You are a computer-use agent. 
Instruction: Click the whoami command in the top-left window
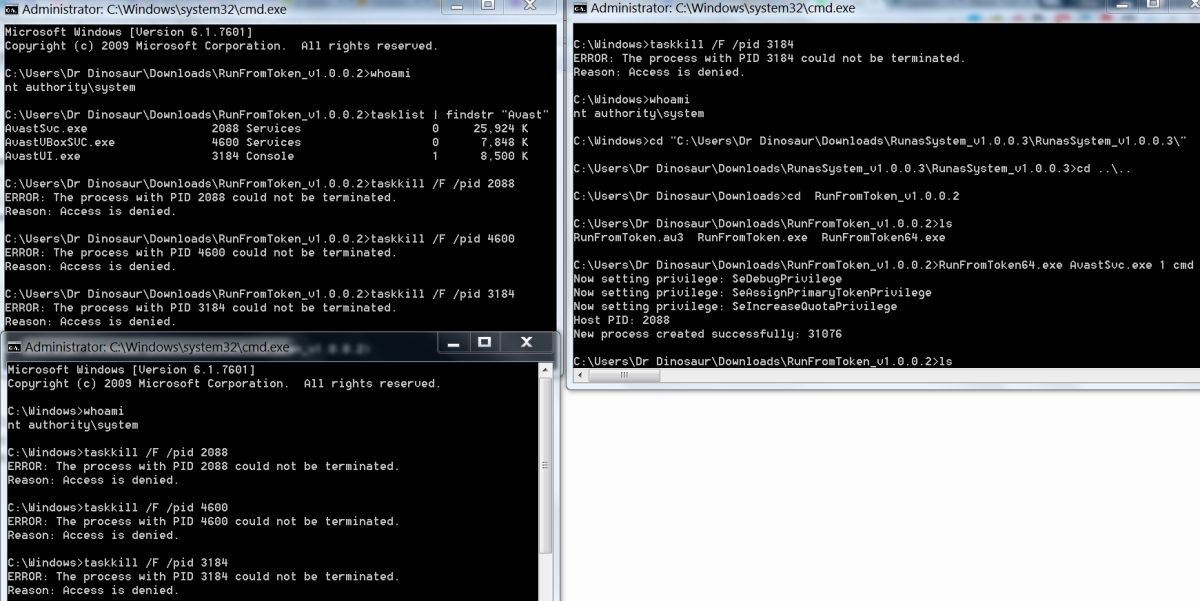pyautogui.click(x=391, y=74)
